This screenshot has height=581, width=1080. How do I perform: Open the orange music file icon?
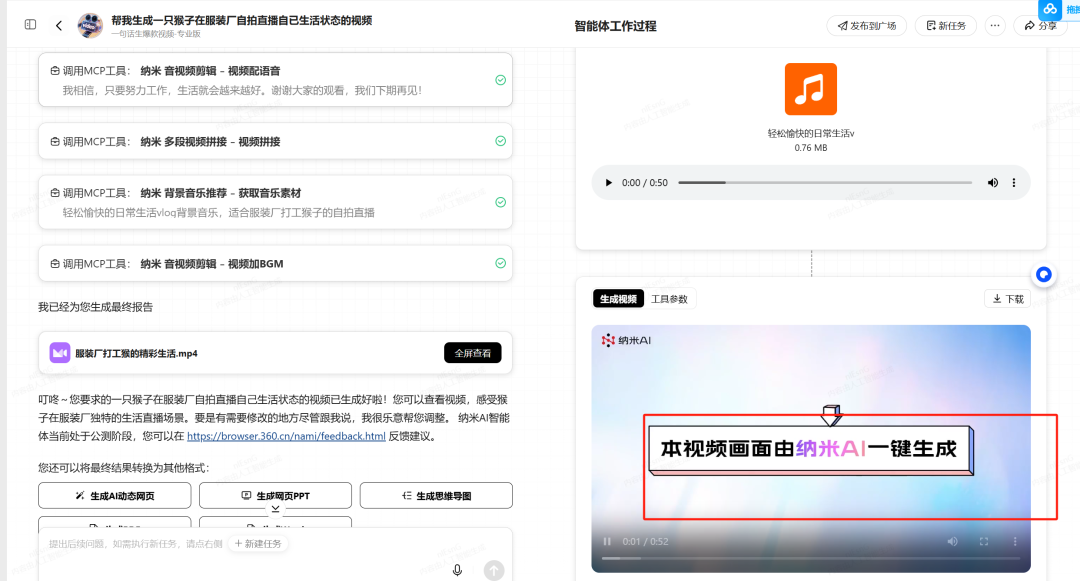click(x=811, y=89)
